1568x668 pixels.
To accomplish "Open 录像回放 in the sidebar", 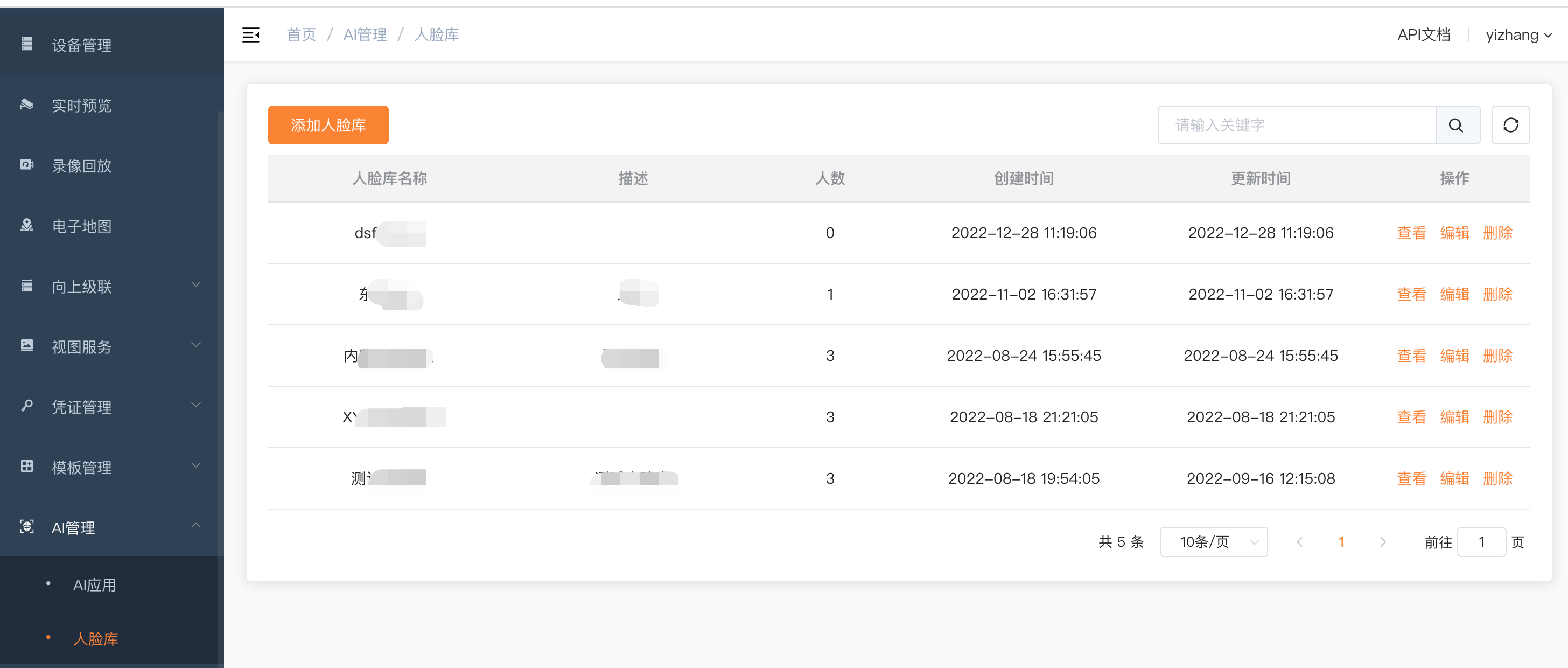I will coord(81,165).
